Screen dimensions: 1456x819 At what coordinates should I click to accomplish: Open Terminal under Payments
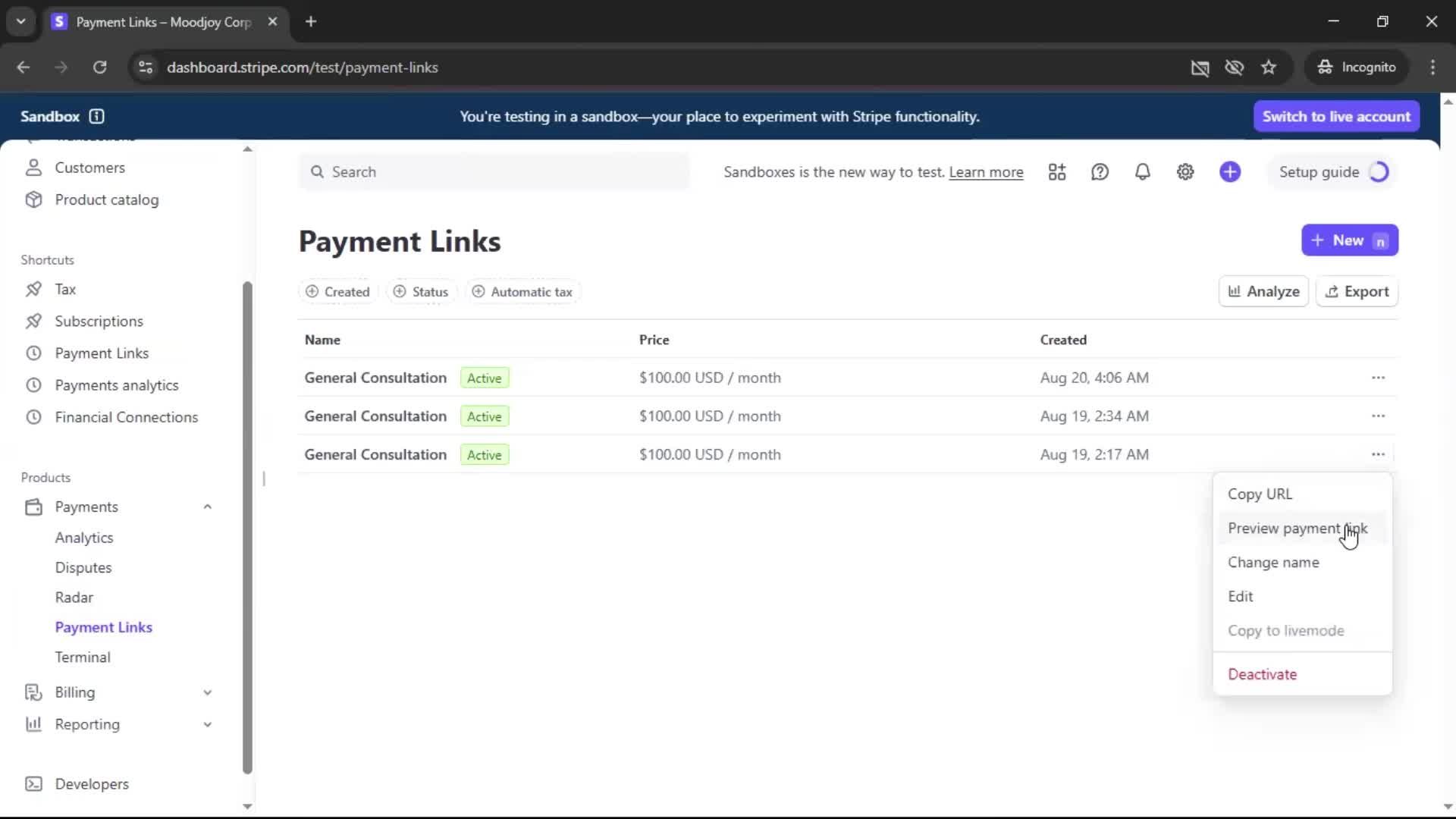83,657
